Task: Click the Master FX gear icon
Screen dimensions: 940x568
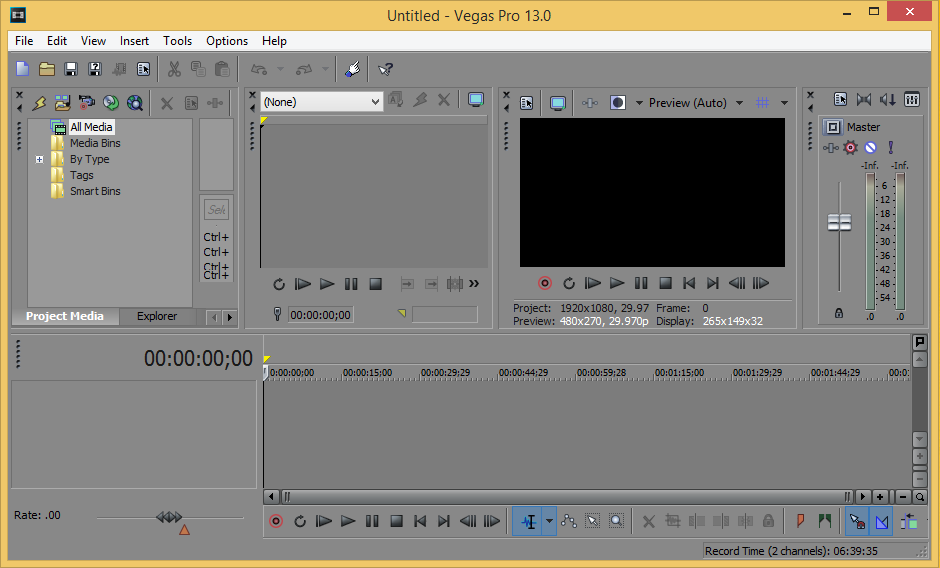Action: 850,148
